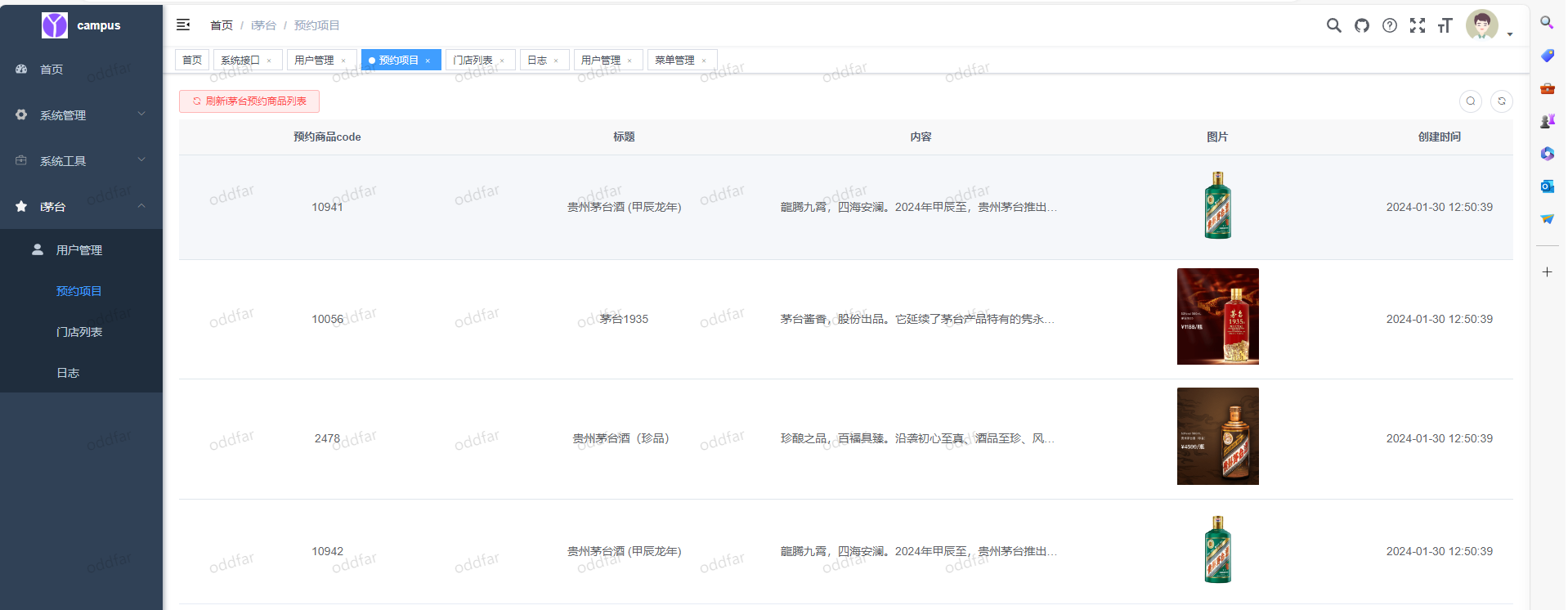Click the user avatar picture

coord(1481,25)
